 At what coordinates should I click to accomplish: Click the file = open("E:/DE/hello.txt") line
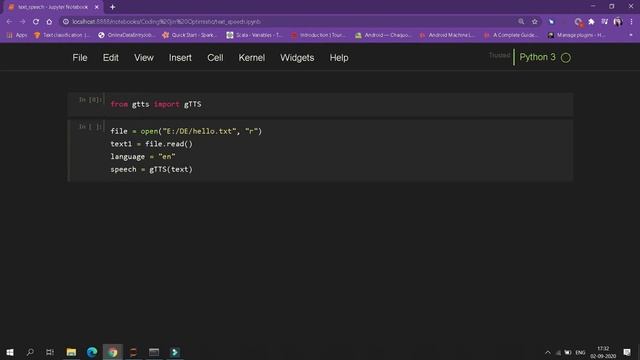point(186,131)
